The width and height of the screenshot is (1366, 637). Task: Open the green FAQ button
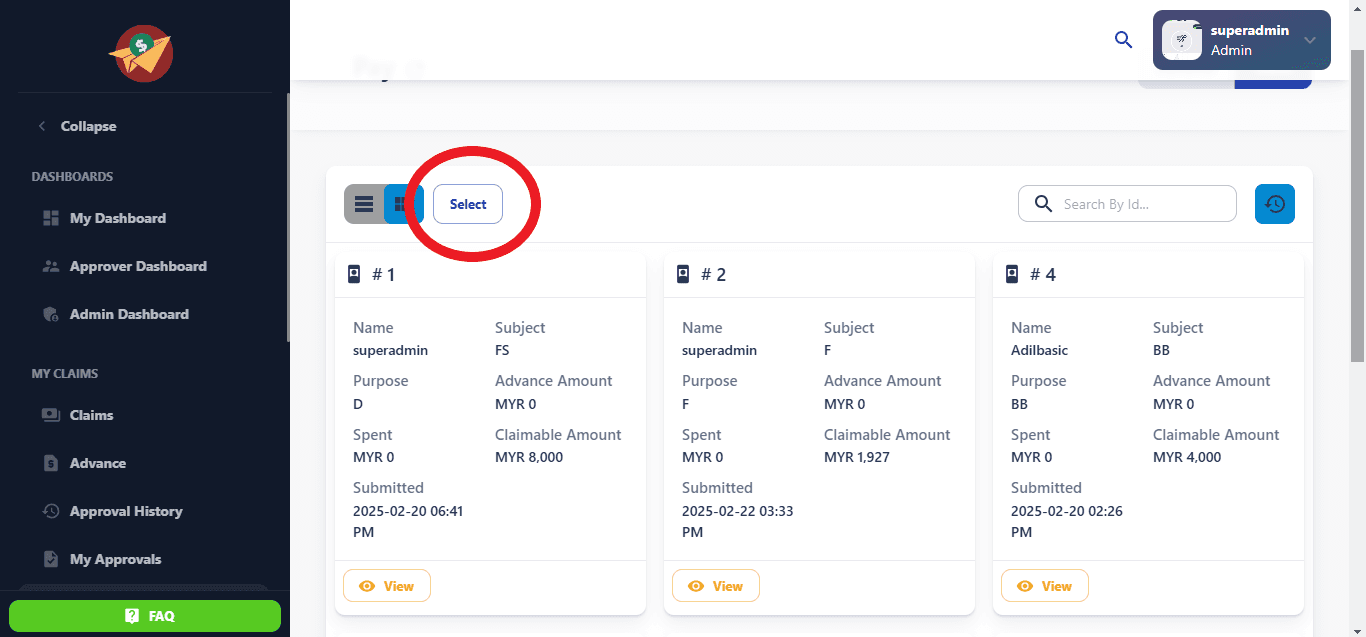coord(145,616)
